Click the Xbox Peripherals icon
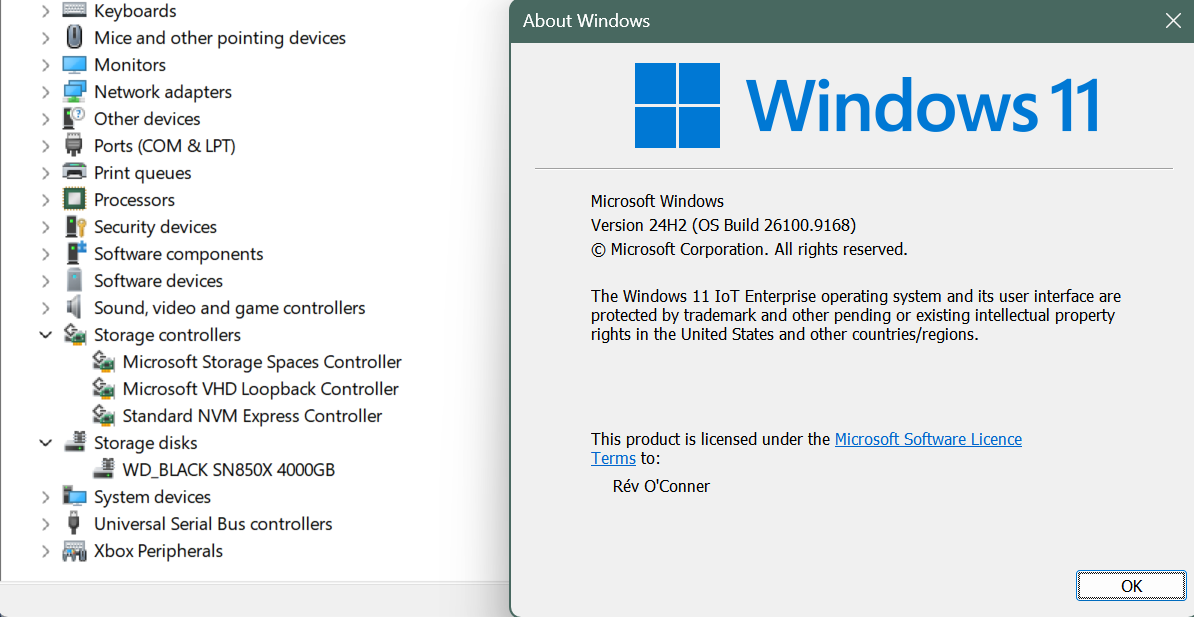Viewport: 1194px width, 617px height. (74, 551)
